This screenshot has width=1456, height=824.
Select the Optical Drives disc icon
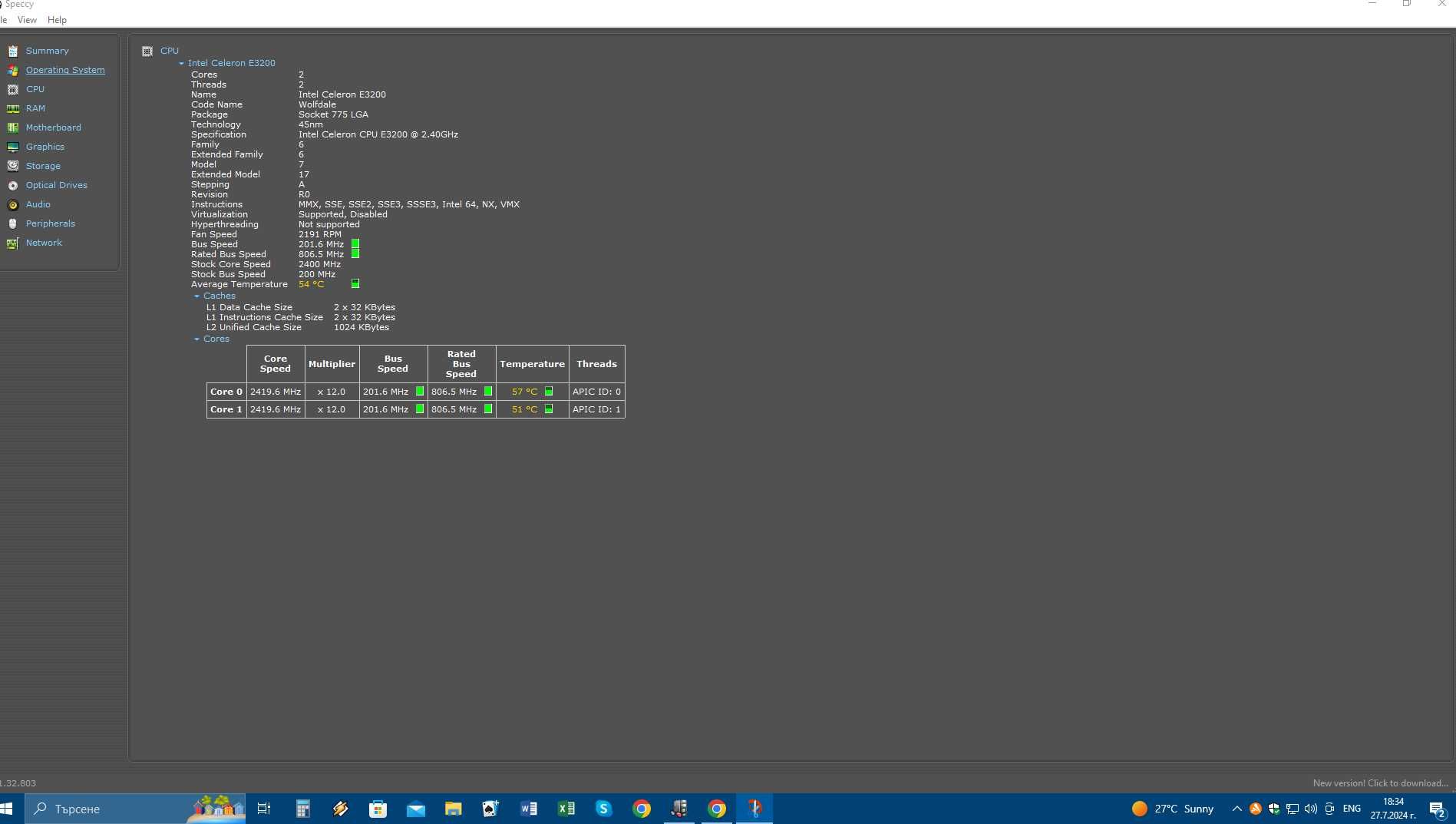tap(12, 185)
